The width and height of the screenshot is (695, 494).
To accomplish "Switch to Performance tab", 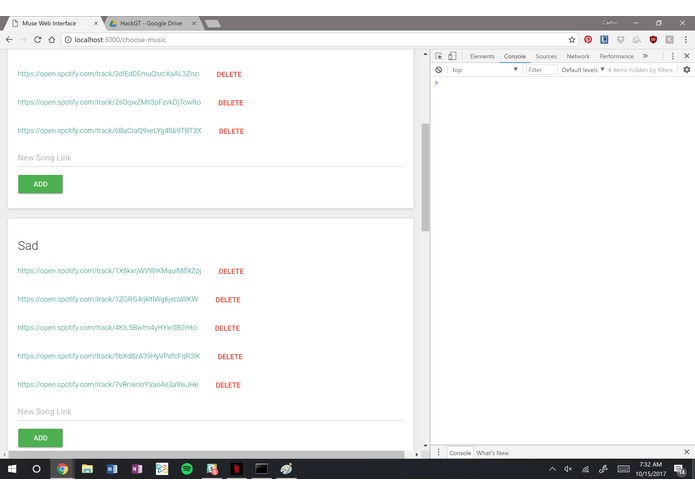I will 616,56.
